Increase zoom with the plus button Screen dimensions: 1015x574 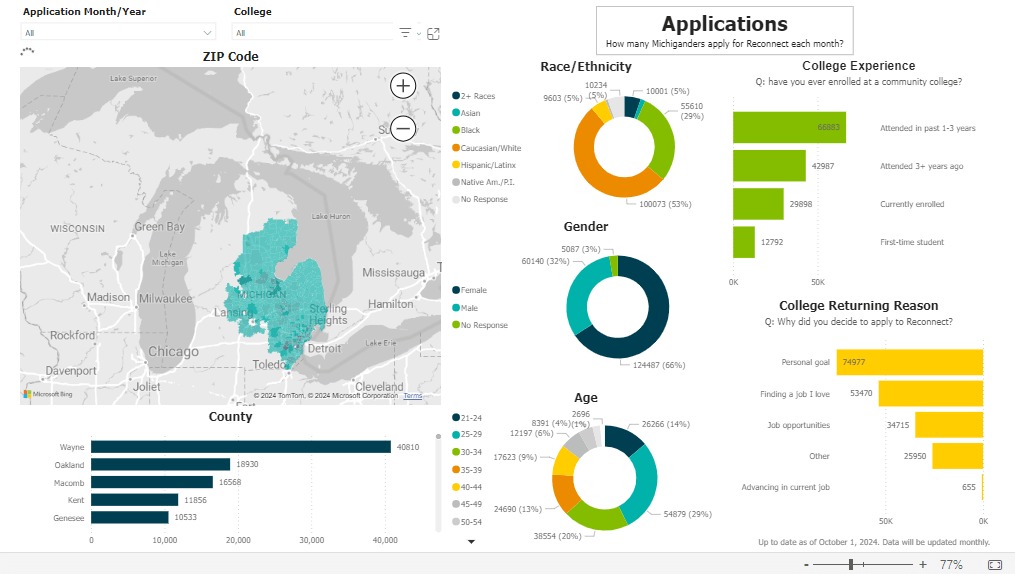coord(922,565)
